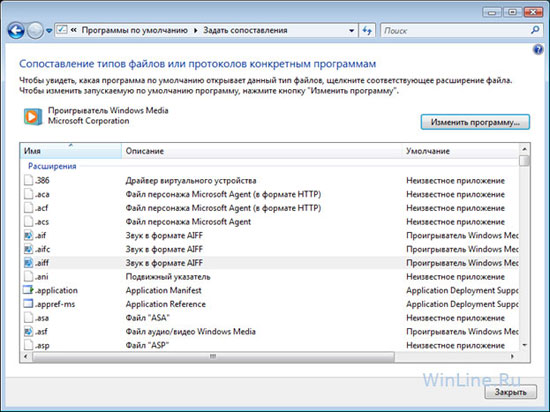Click the Forward navigation arrow
The height and width of the screenshot is (412, 550).
[35, 31]
